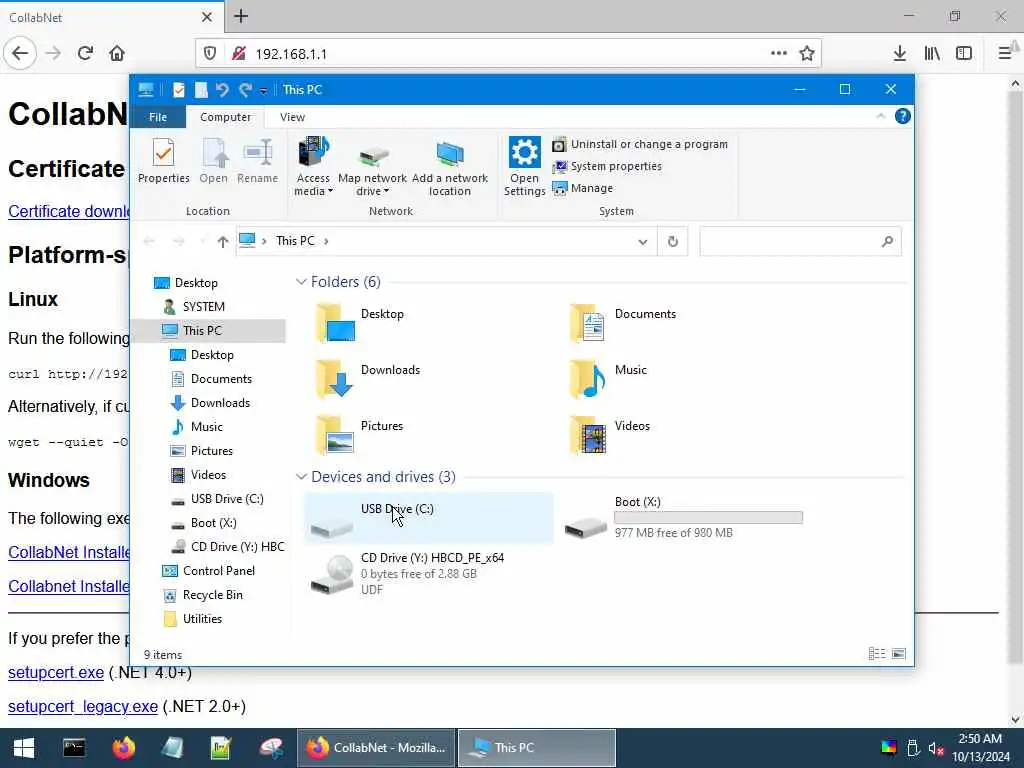Click Add a network location
The width and height of the screenshot is (1024, 768).
tap(449, 167)
